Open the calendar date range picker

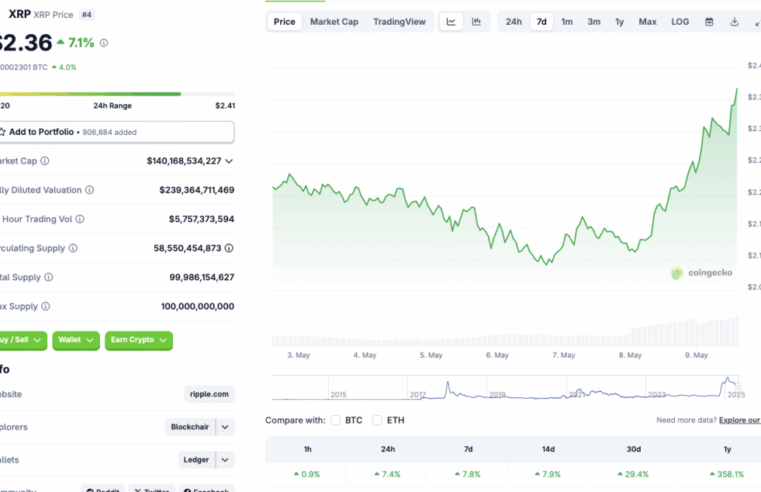click(709, 22)
